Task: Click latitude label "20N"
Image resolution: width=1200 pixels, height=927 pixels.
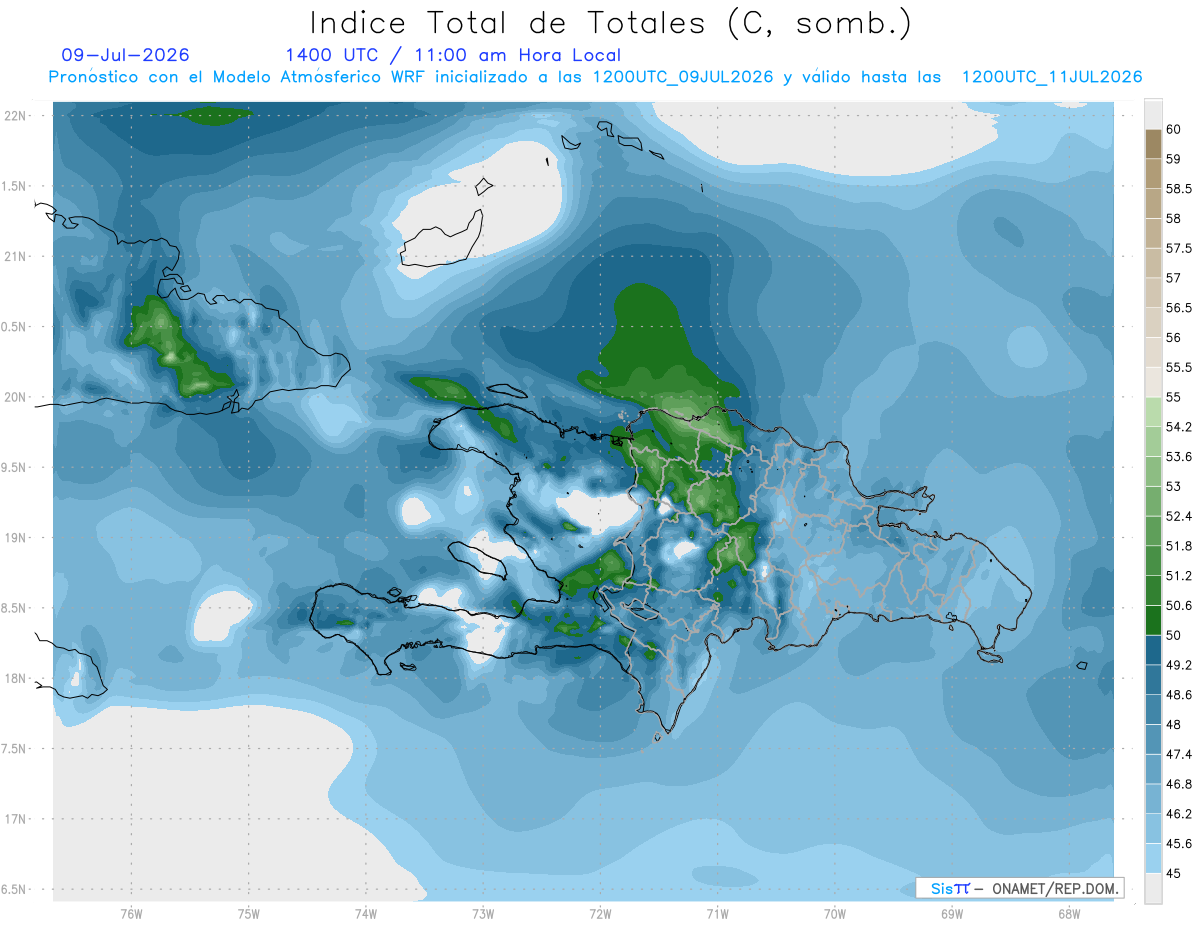Action: point(16,397)
